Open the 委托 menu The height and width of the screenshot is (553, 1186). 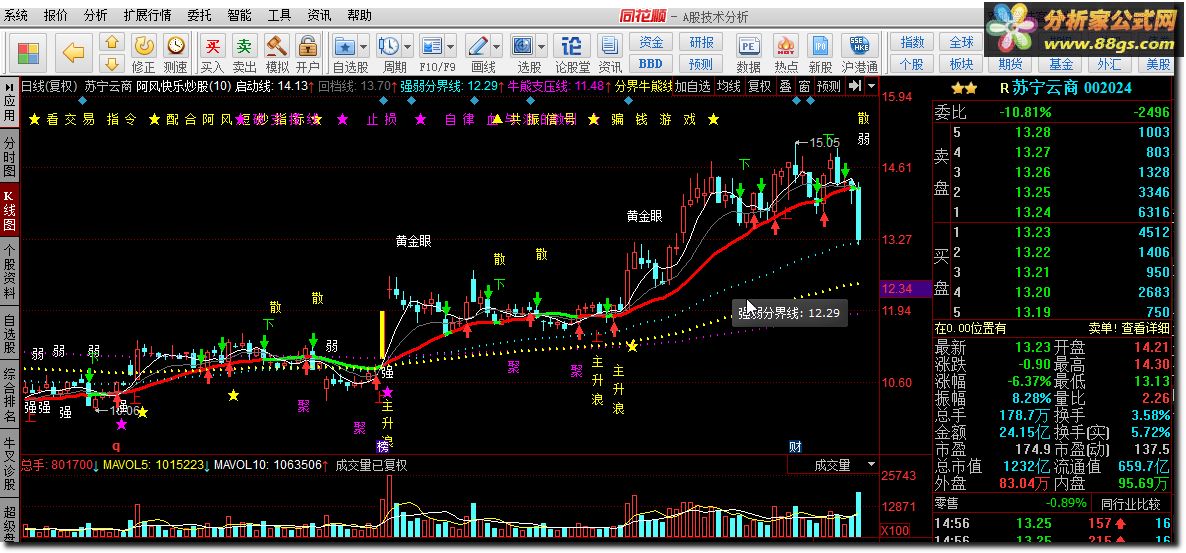coord(199,15)
